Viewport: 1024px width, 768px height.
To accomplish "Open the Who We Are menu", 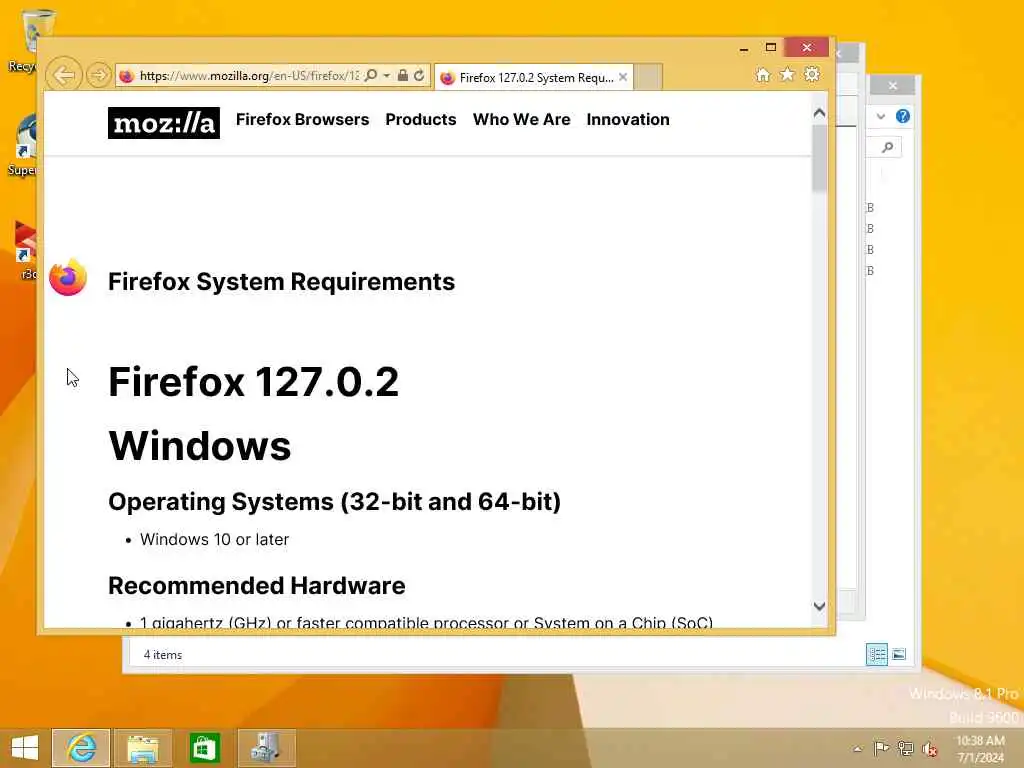I will pyautogui.click(x=521, y=120).
